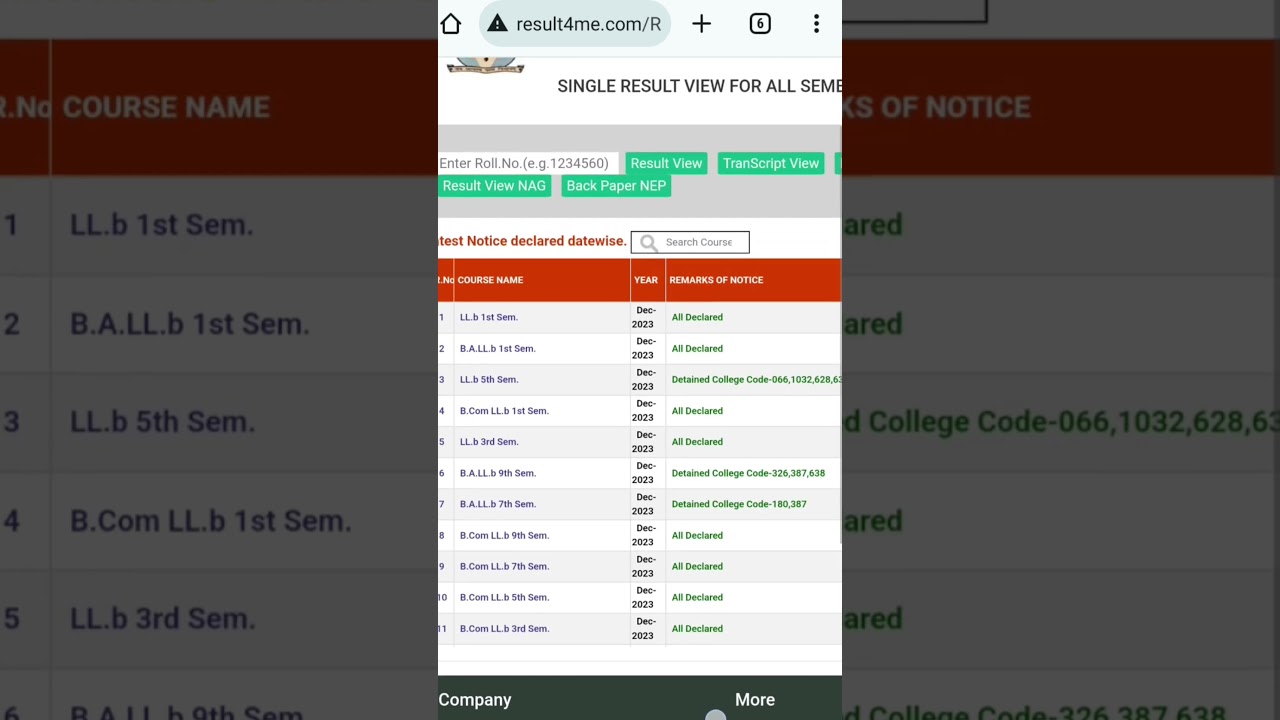Click in the Search Course box

click(x=690, y=242)
